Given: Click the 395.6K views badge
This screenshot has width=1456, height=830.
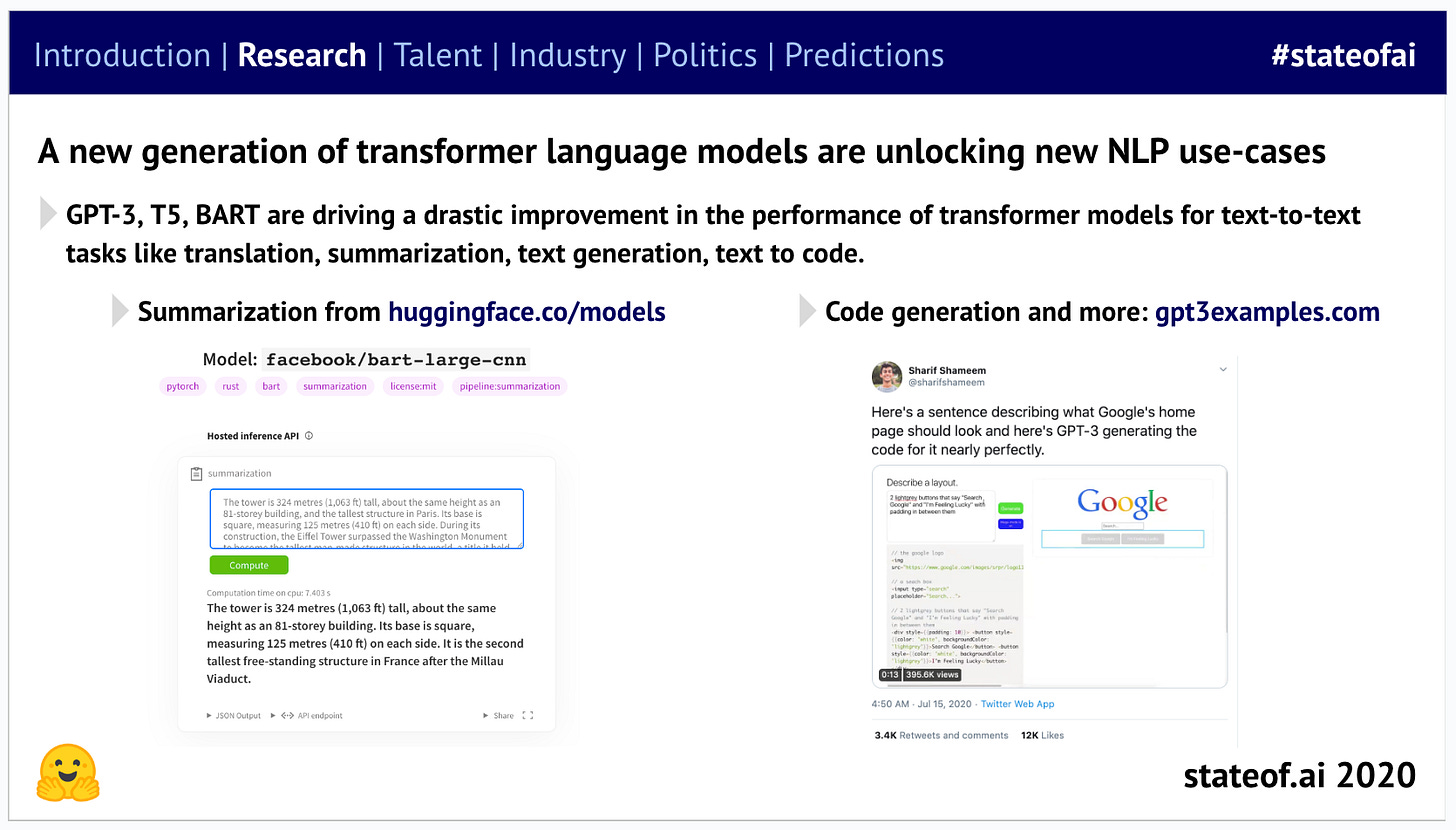Looking at the screenshot, I should point(933,675).
